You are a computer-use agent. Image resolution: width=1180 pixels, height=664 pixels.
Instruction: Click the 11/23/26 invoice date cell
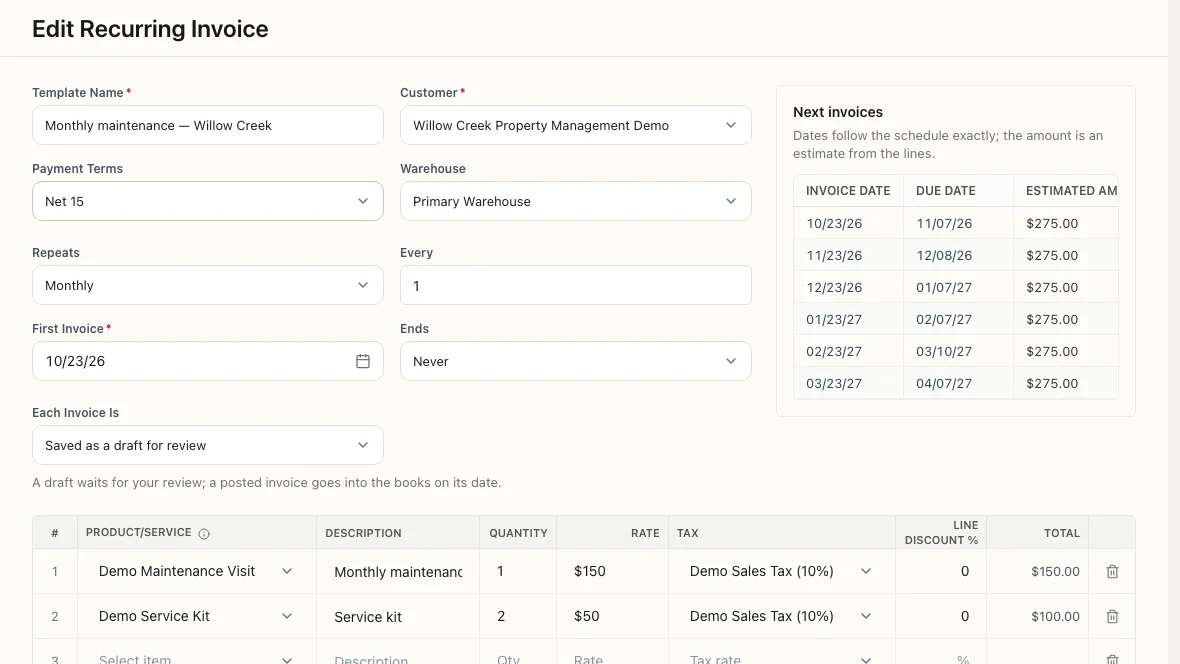848,255
